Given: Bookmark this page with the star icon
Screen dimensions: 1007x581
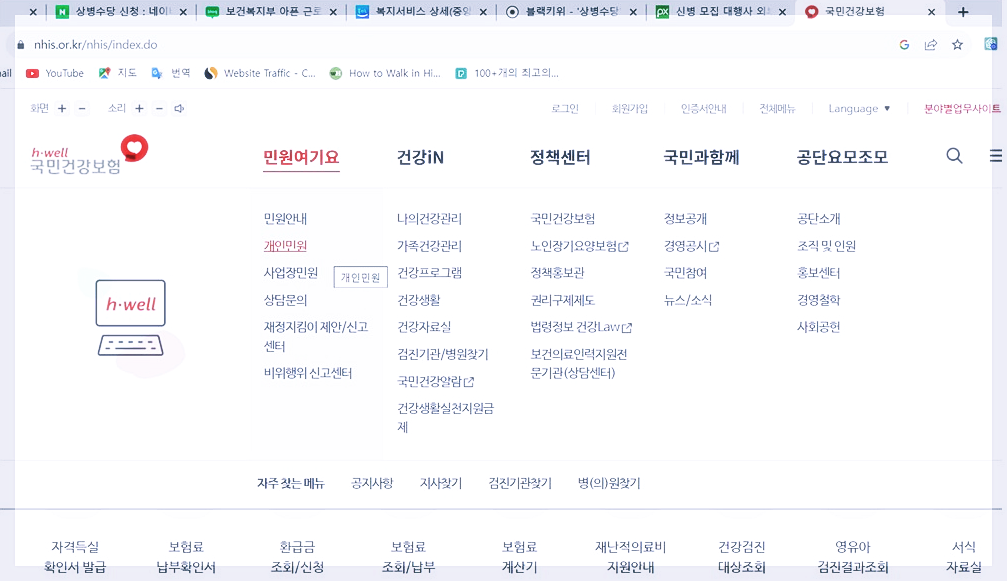Looking at the screenshot, I should click(957, 45).
